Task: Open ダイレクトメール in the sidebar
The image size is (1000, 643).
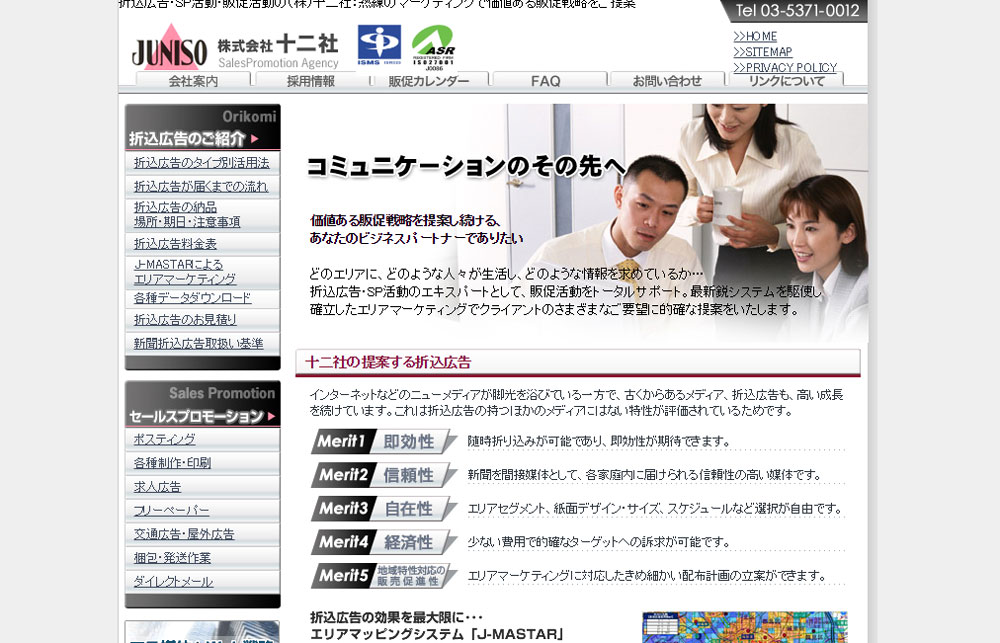Action: [x=174, y=582]
